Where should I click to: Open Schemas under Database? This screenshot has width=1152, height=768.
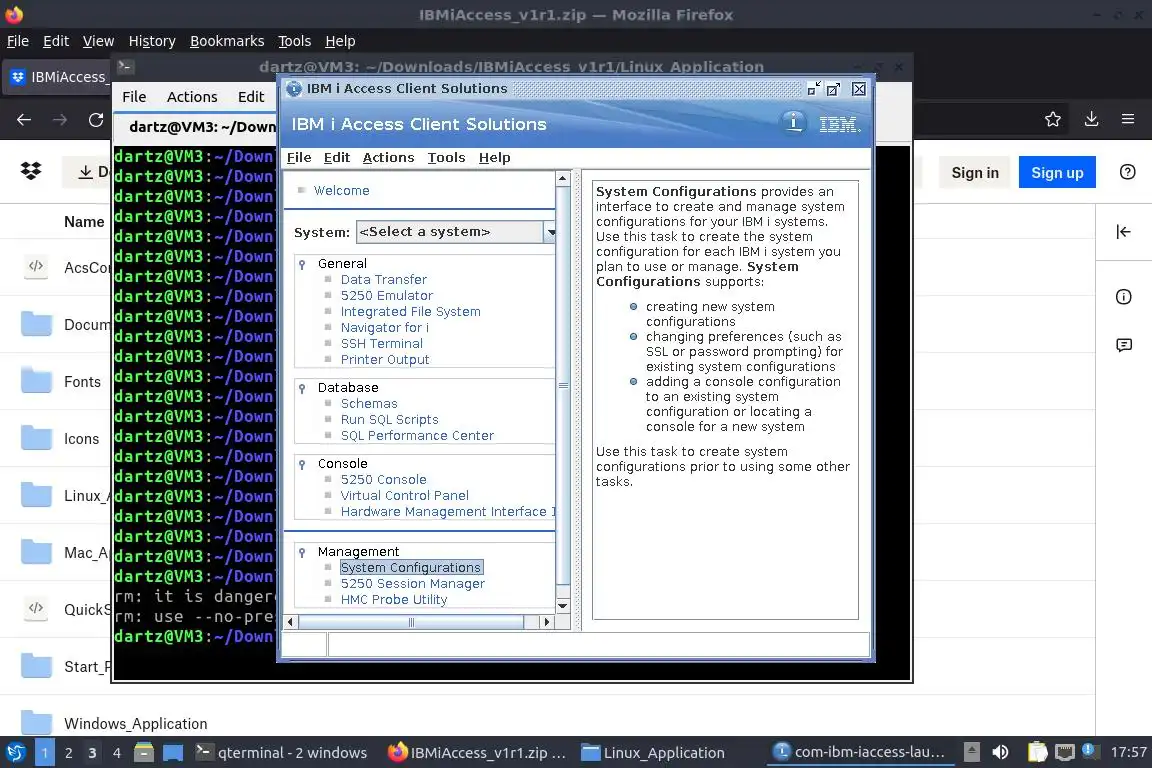(x=369, y=403)
